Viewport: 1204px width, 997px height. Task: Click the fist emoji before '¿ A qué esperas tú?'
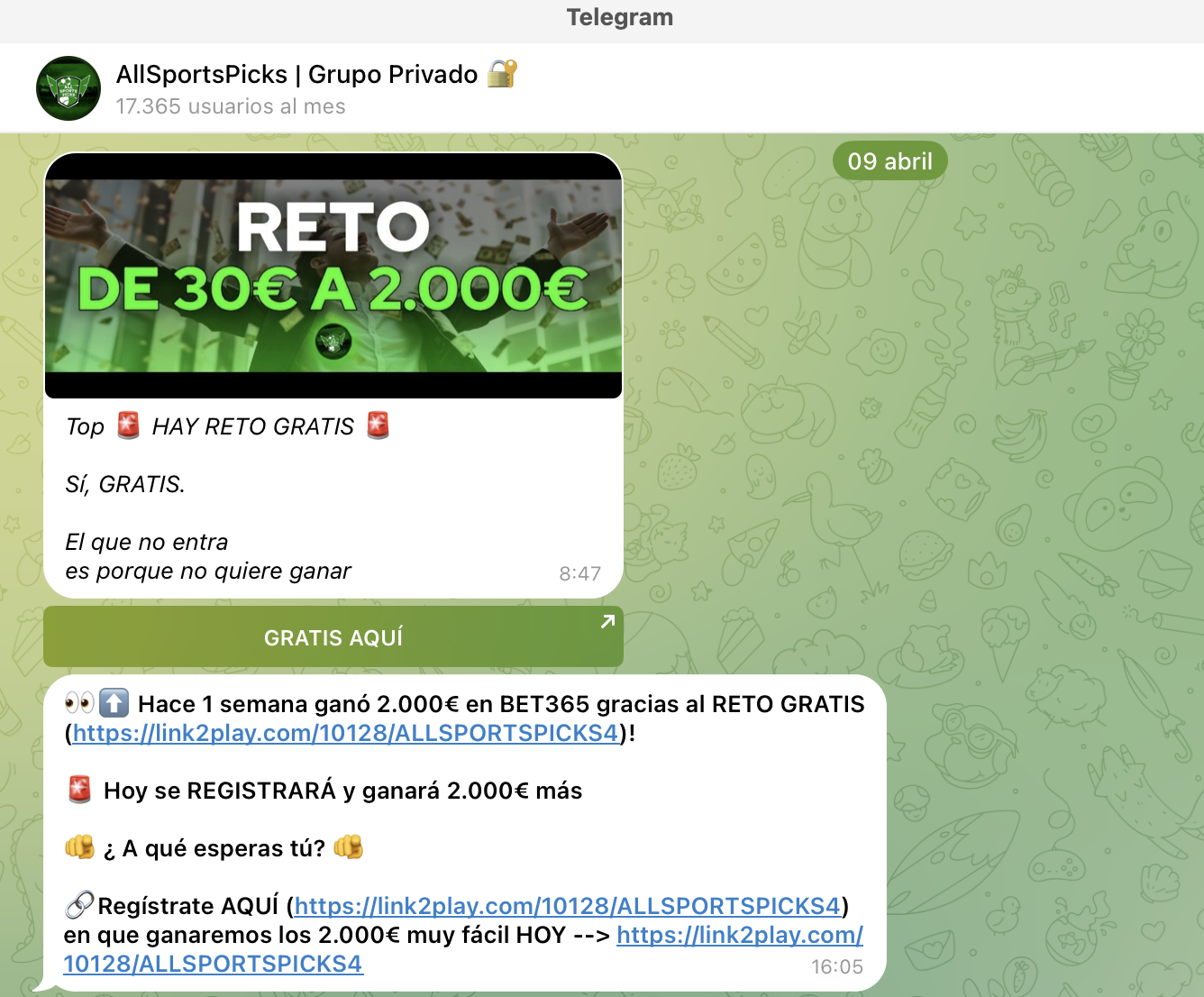[79, 848]
